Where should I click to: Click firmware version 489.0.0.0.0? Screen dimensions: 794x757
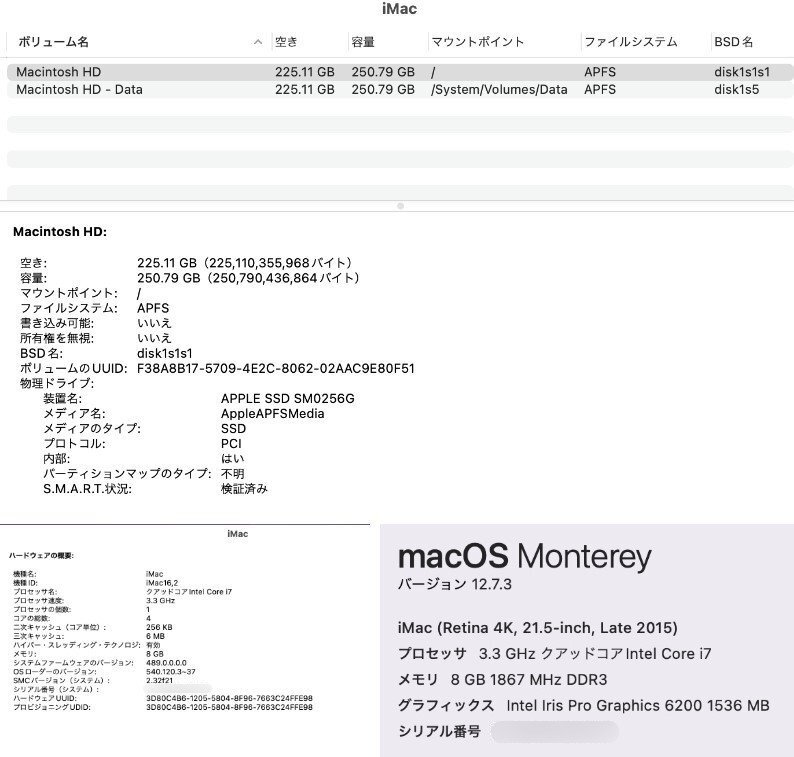coord(166,663)
